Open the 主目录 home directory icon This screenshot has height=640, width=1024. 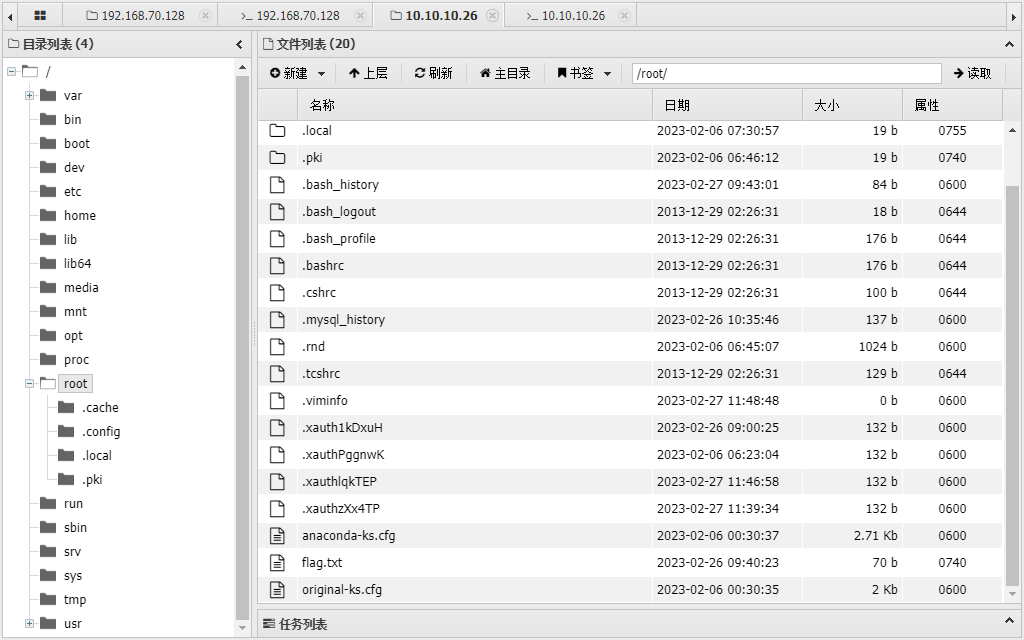click(x=486, y=72)
